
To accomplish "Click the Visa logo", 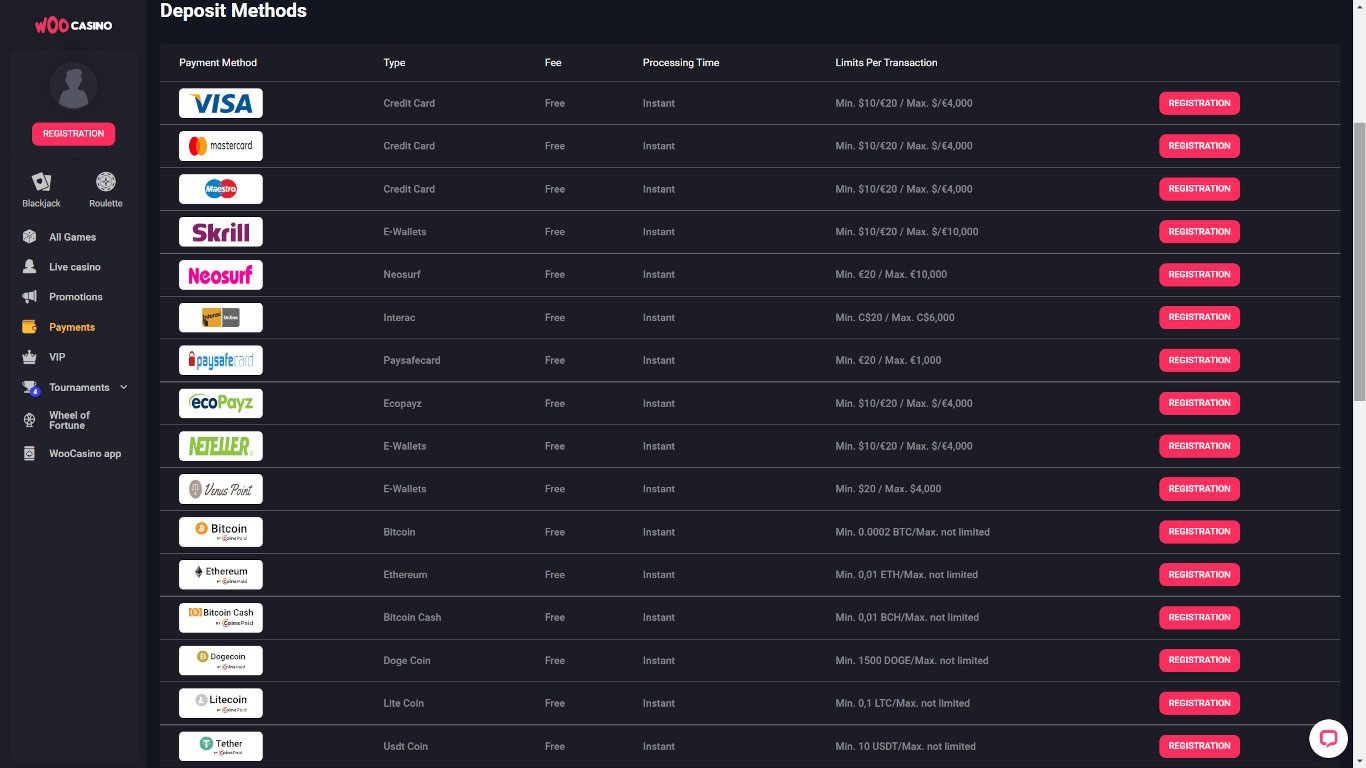I will click(221, 103).
